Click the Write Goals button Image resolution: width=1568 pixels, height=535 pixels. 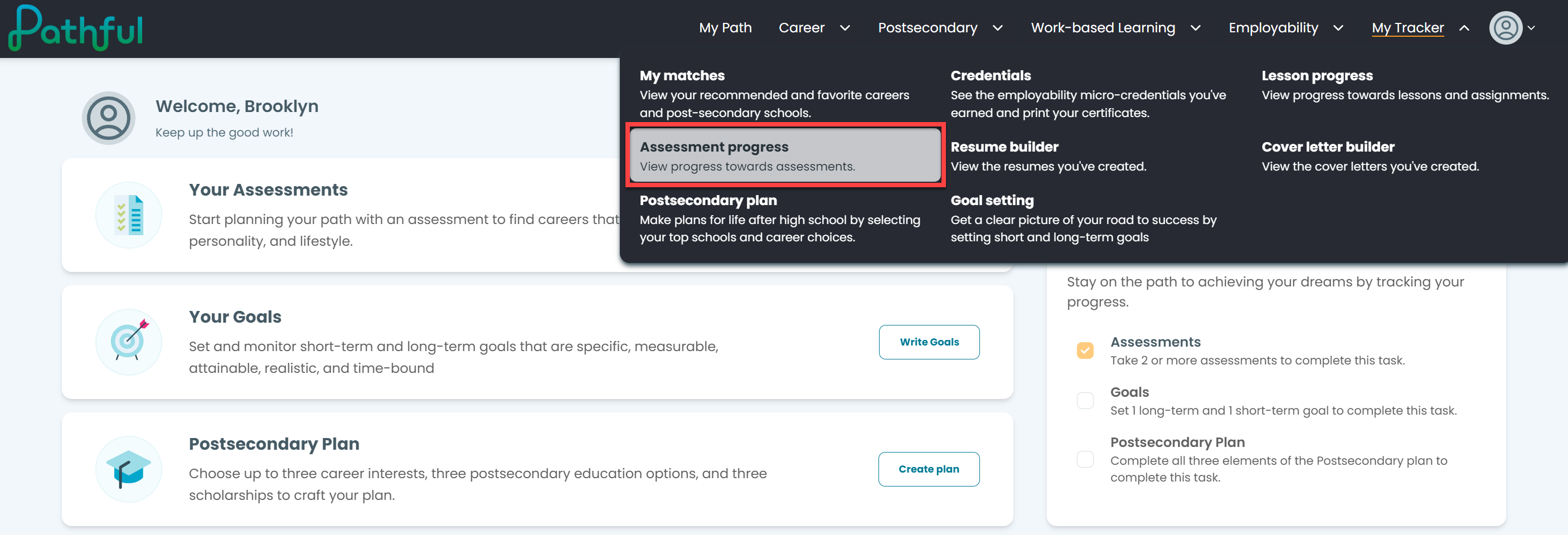click(929, 342)
